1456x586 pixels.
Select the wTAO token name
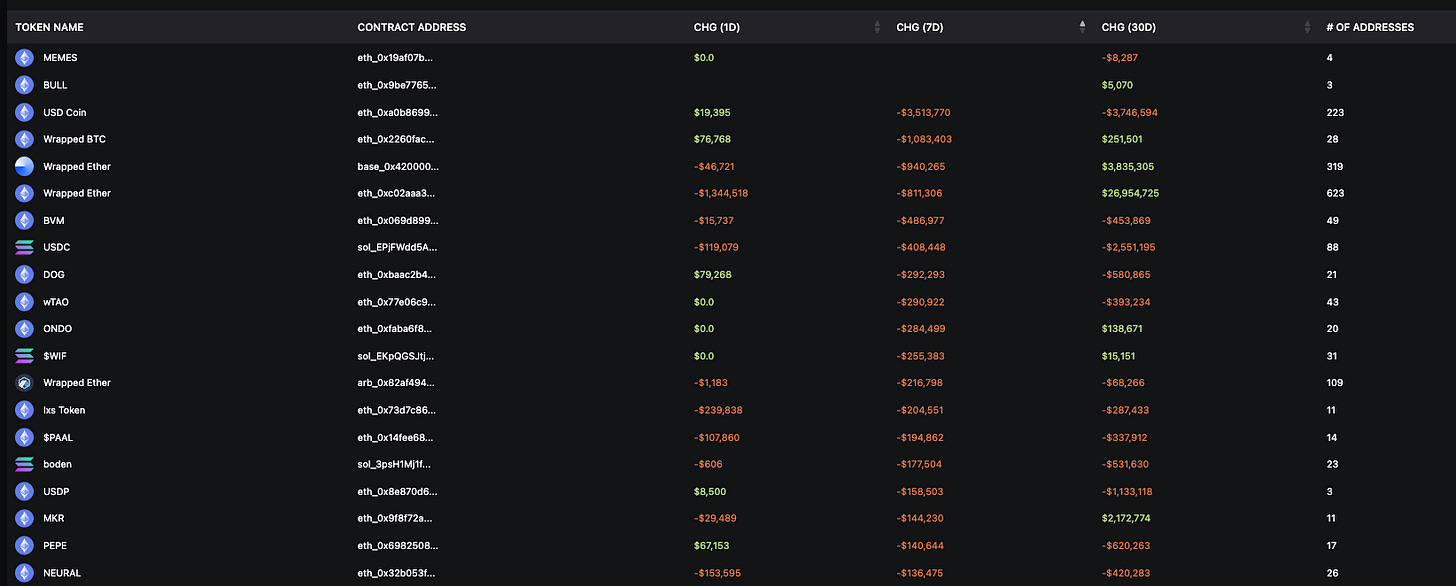[x=56, y=301]
